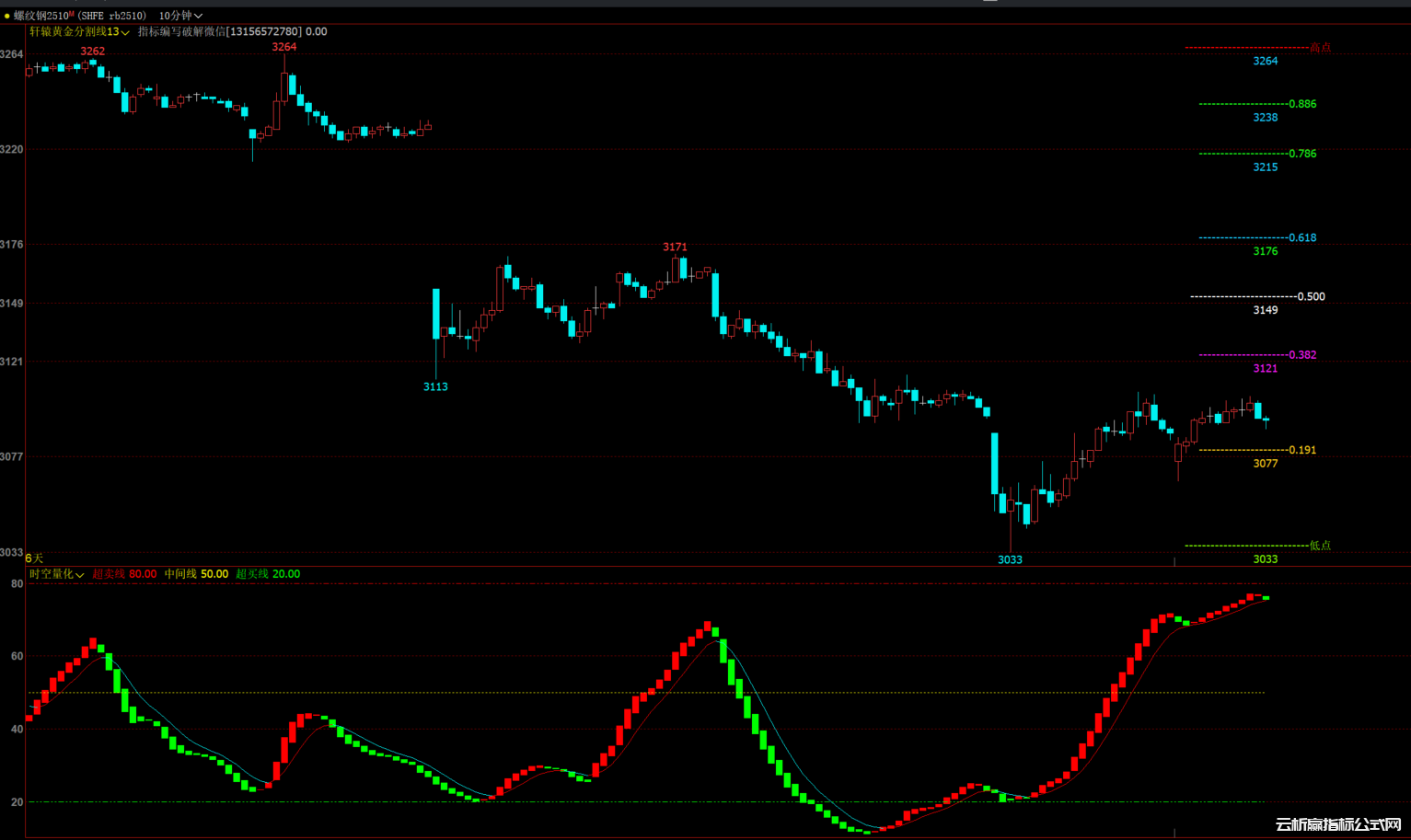Click the 0.886 Fibonacci level line
This screenshot has height=840, width=1411.
coord(1243,104)
